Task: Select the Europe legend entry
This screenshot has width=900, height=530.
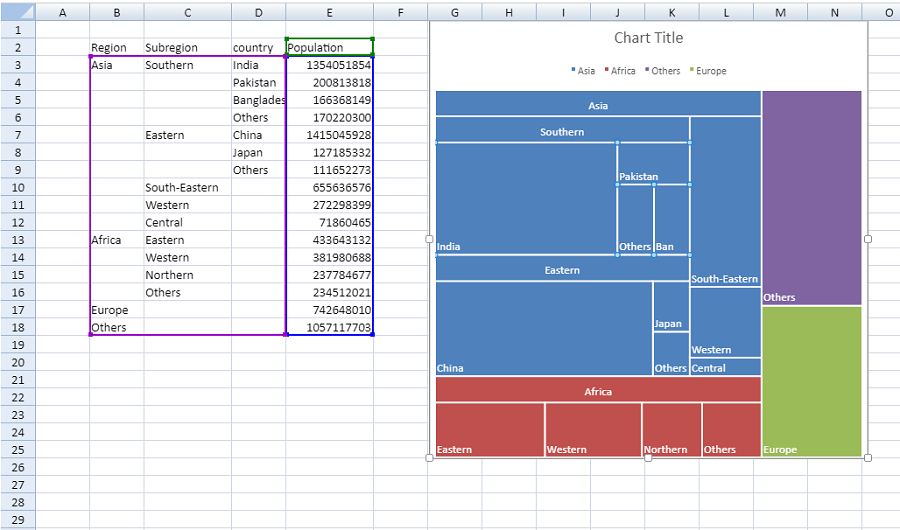Action: point(708,71)
